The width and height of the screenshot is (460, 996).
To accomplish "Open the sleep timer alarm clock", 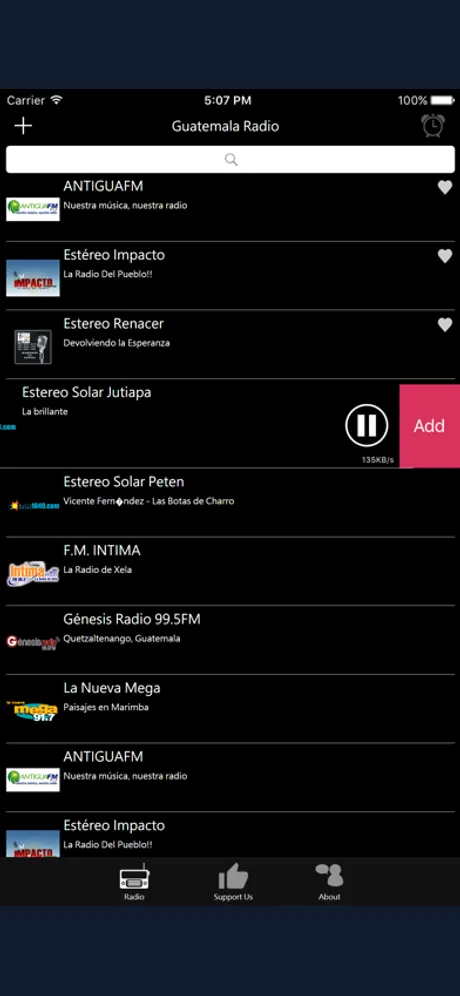I will click(433, 125).
